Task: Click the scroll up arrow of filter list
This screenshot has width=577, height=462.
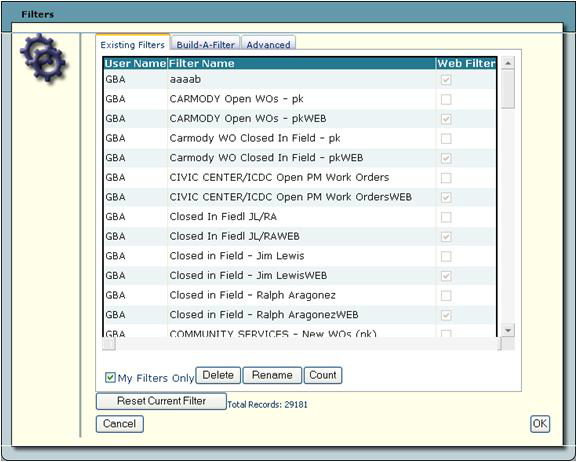Action: pyautogui.click(x=508, y=63)
